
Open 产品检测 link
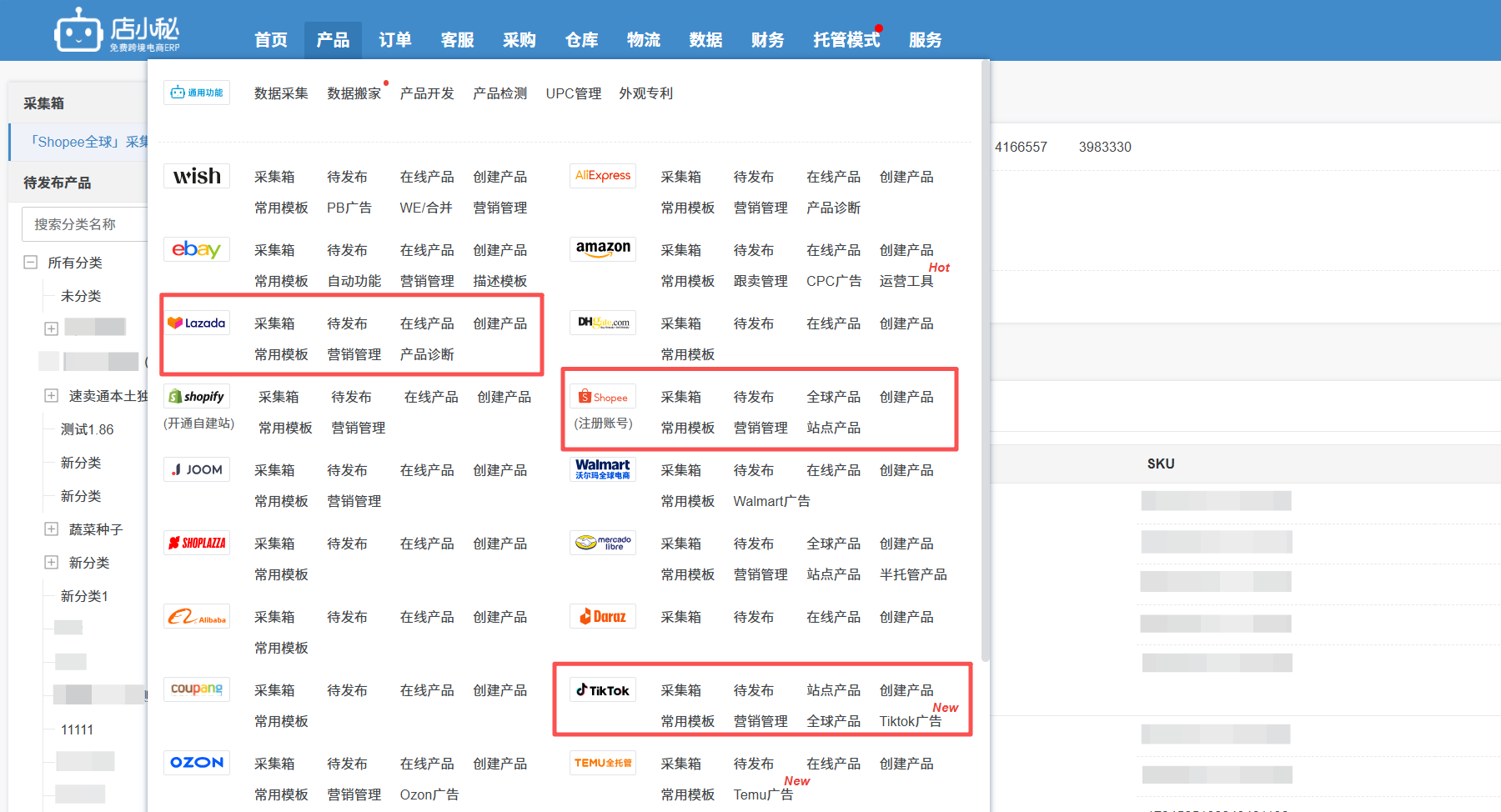click(500, 93)
